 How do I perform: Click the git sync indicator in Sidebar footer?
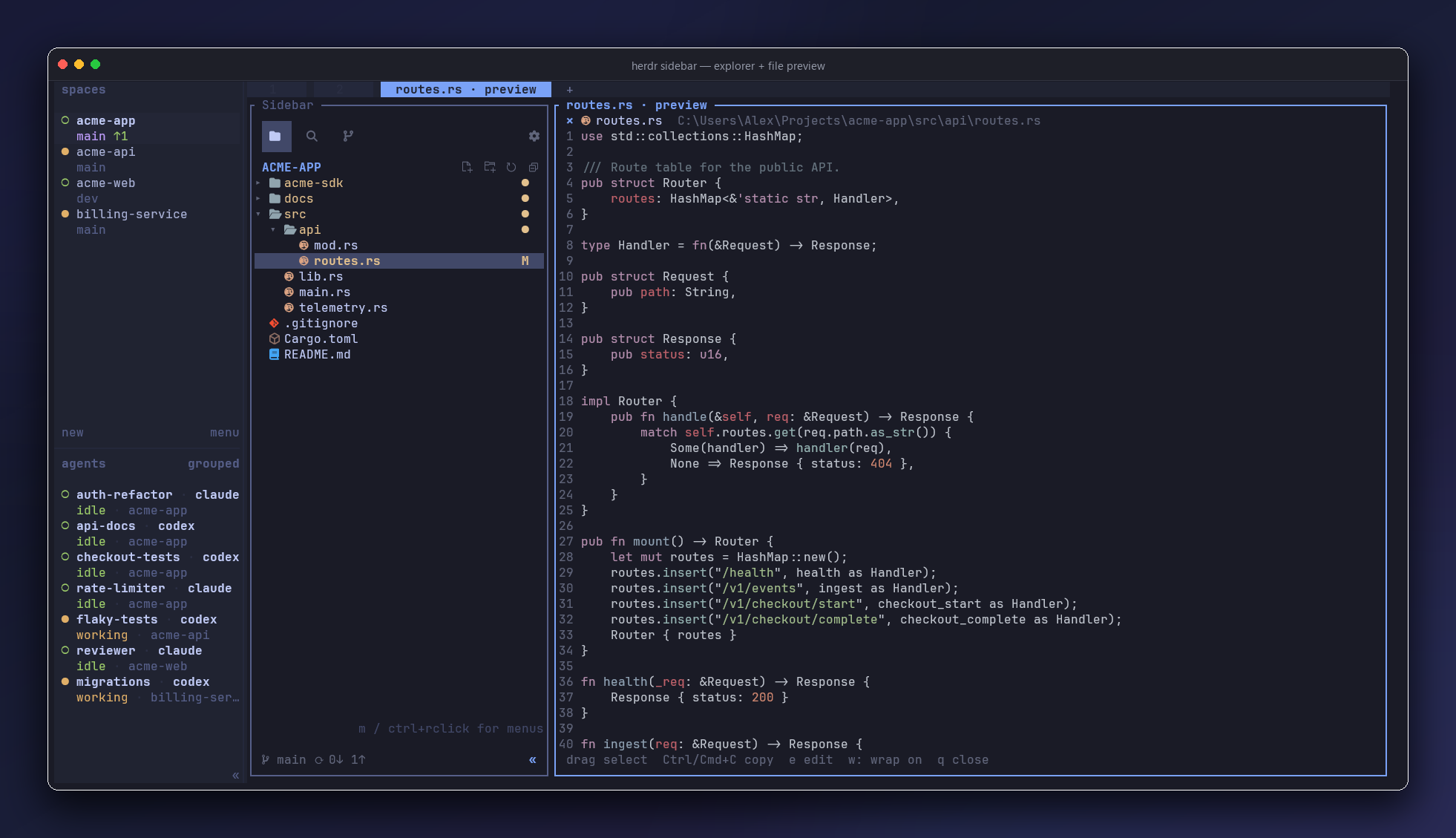[x=340, y=760]
